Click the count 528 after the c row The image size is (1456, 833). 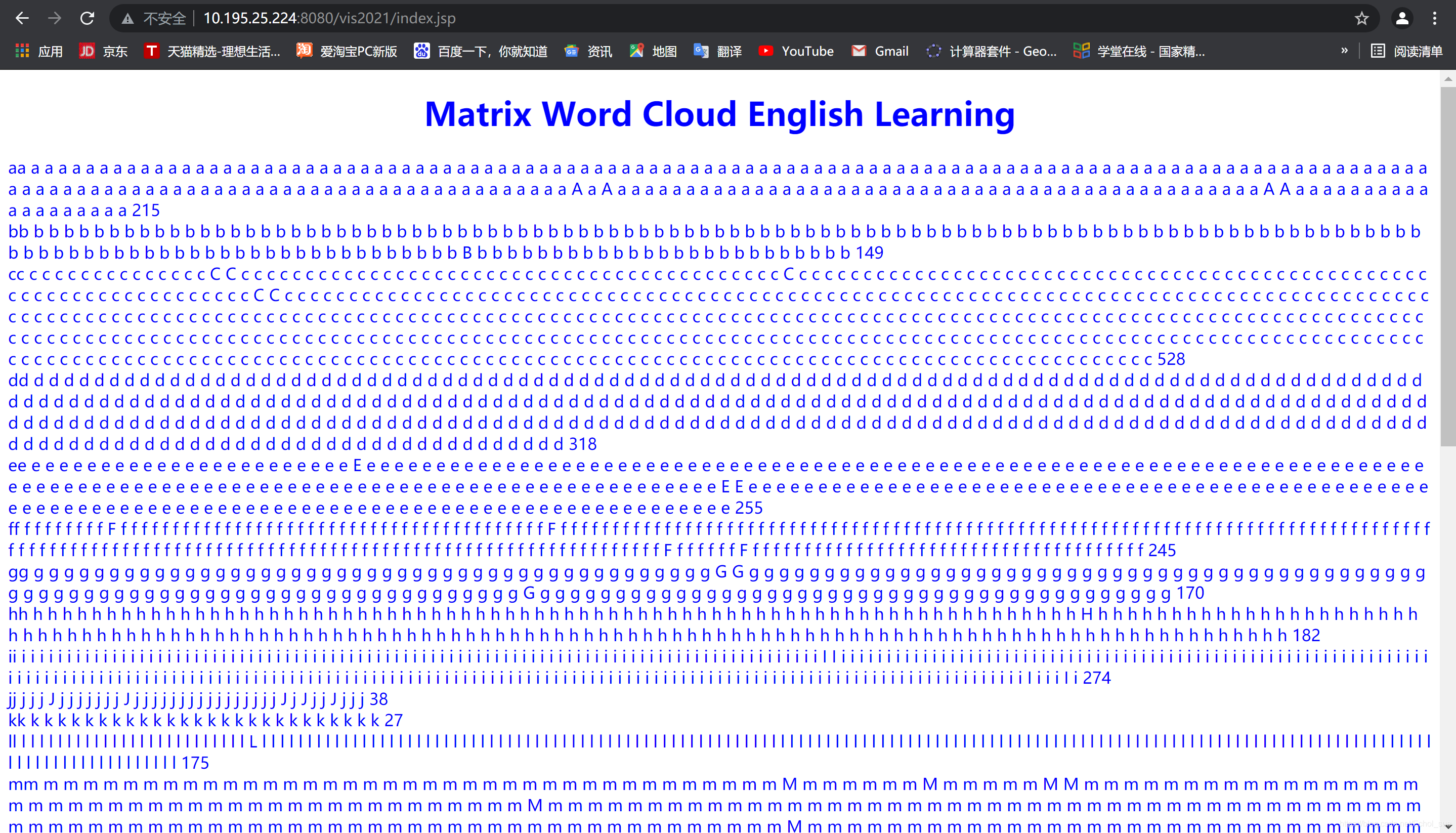click(1171, 359)
